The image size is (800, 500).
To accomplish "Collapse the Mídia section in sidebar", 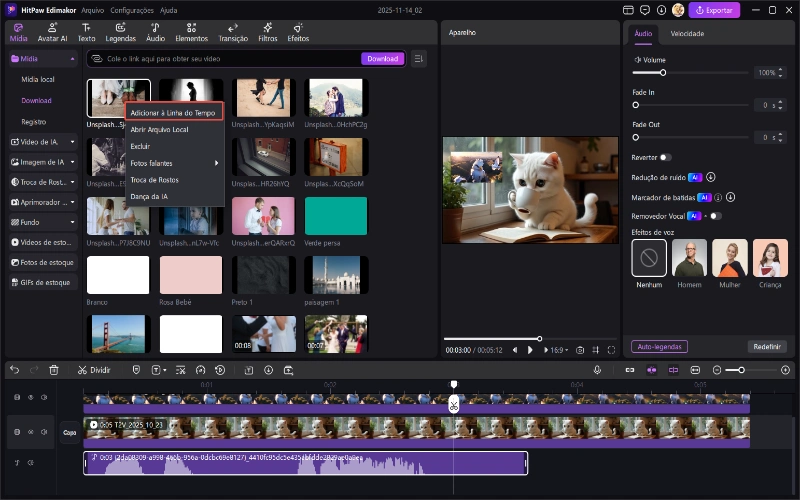I will [72, 59].
